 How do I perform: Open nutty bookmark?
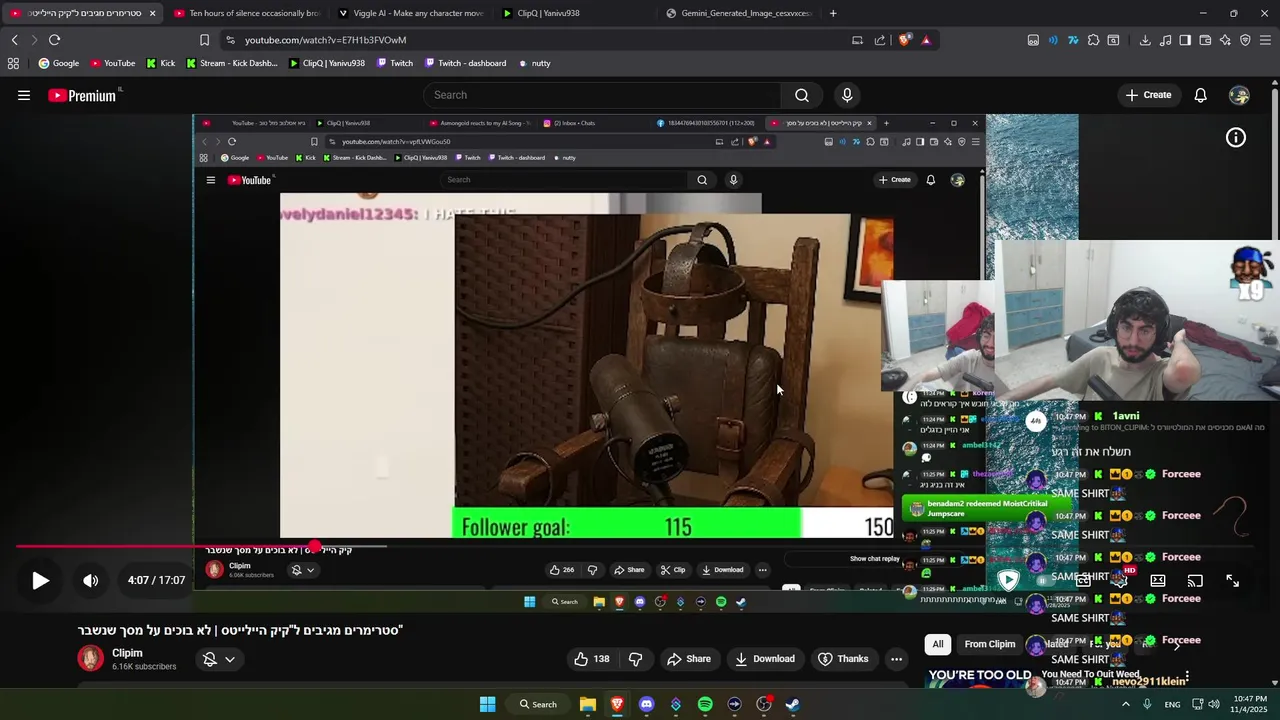(x=535, y=63)
